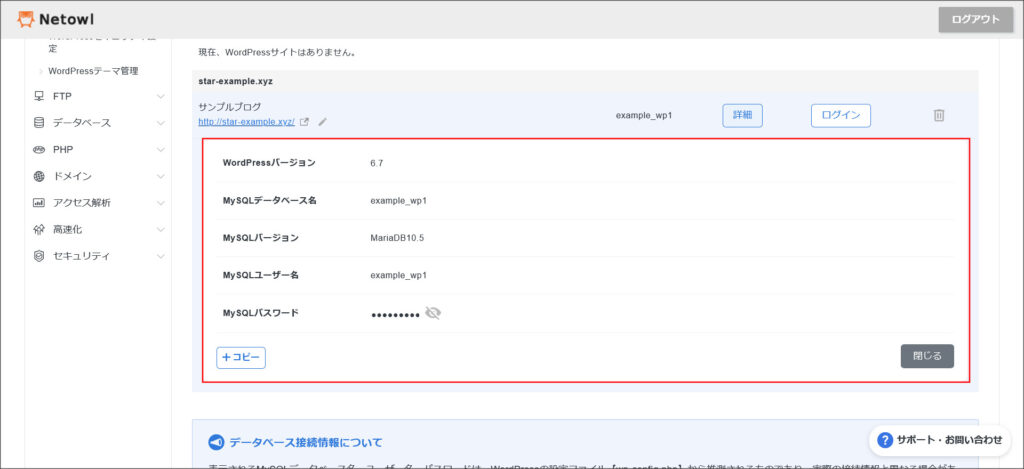Image resolution: width=1024 pixels, height=469 pixels.
Task: Select ドメイン menu item
Action: tap(72, 176)
